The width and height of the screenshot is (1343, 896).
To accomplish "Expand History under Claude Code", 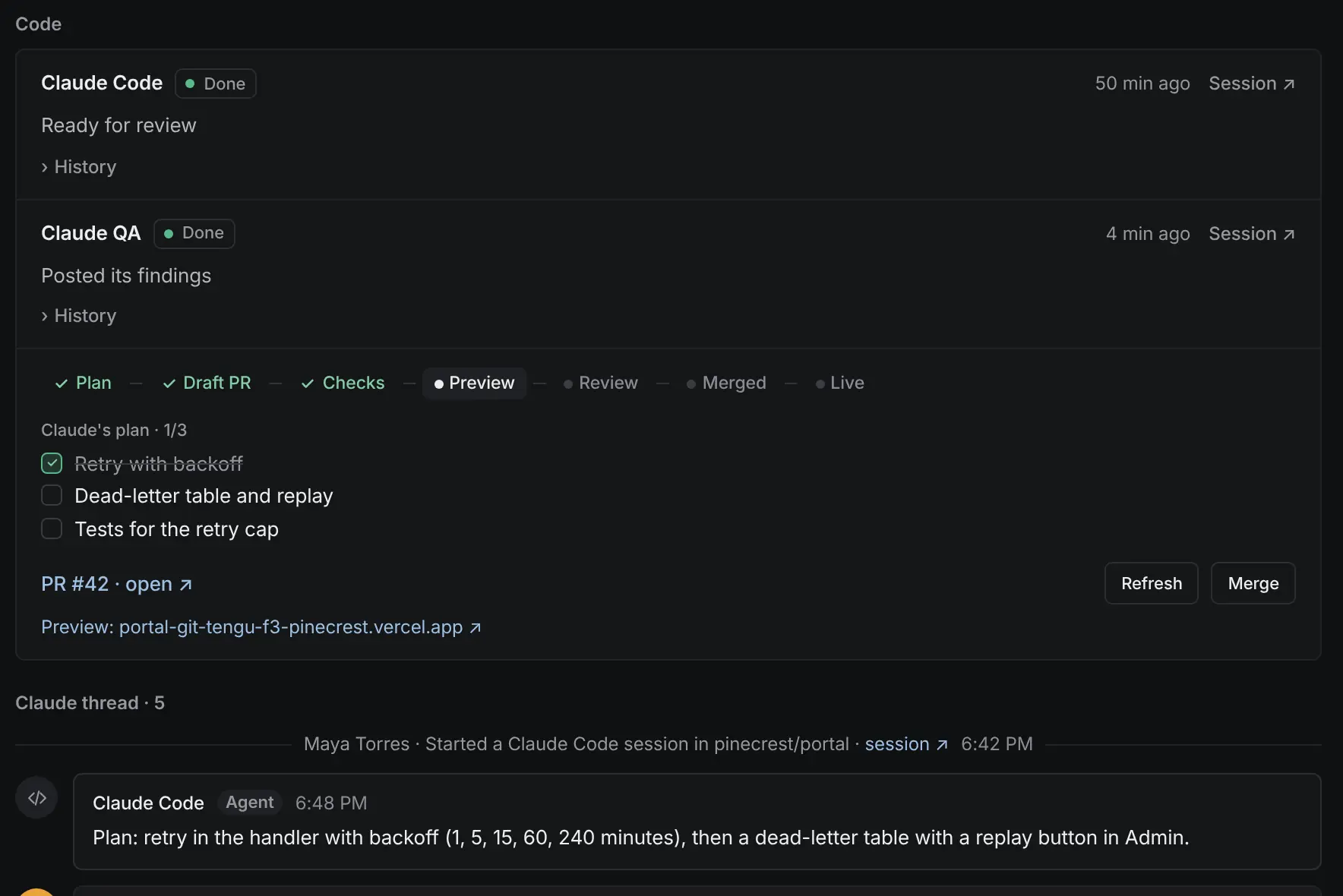I will (79, 167).
